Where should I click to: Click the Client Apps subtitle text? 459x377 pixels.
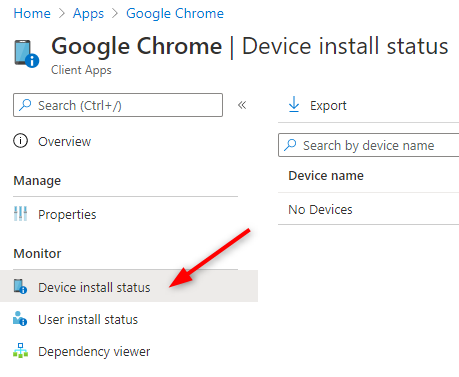[x=81, y=70]
